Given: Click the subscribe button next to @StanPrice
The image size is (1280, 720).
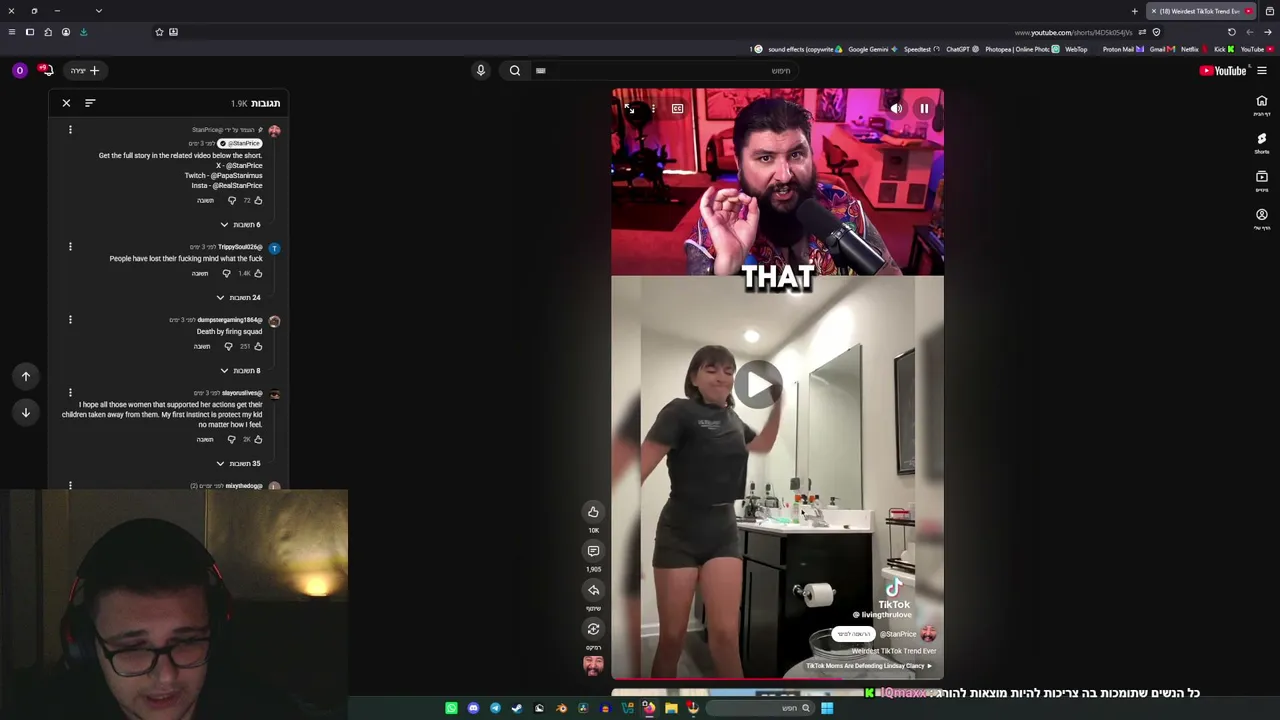Looking at the screenshot, I should [853, 634].
